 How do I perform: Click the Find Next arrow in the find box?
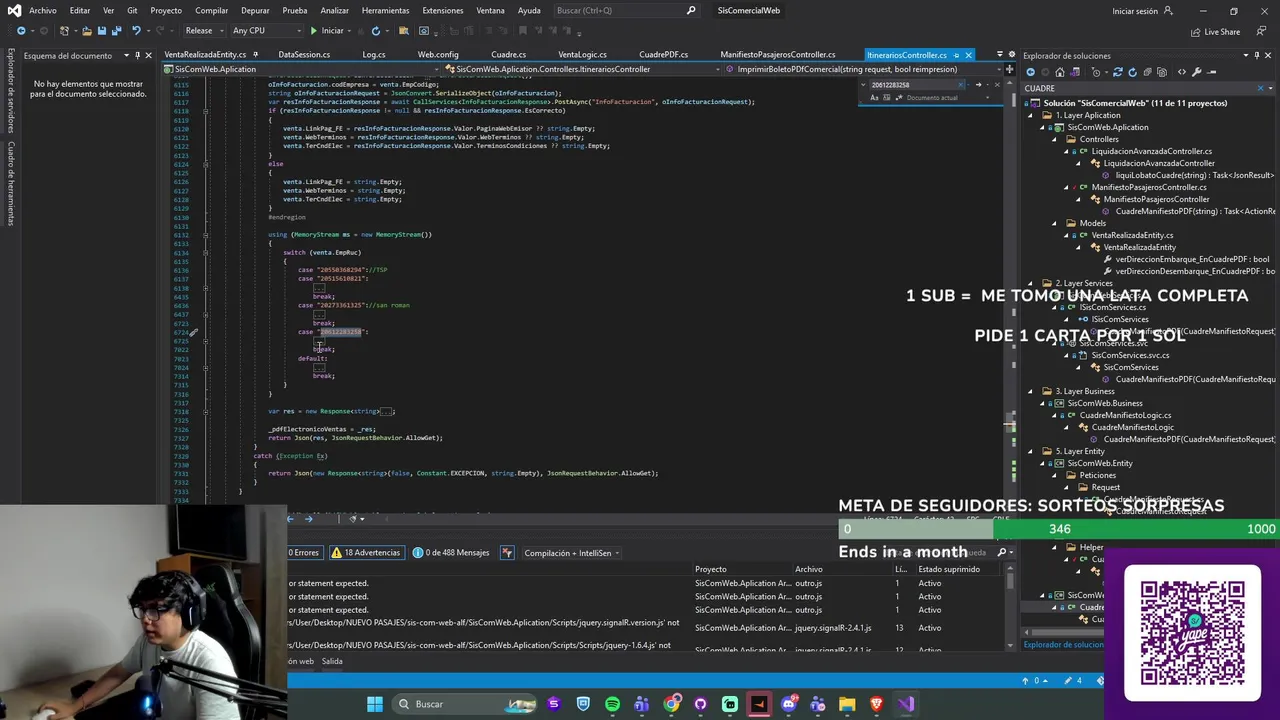click(x=978, y=85)
